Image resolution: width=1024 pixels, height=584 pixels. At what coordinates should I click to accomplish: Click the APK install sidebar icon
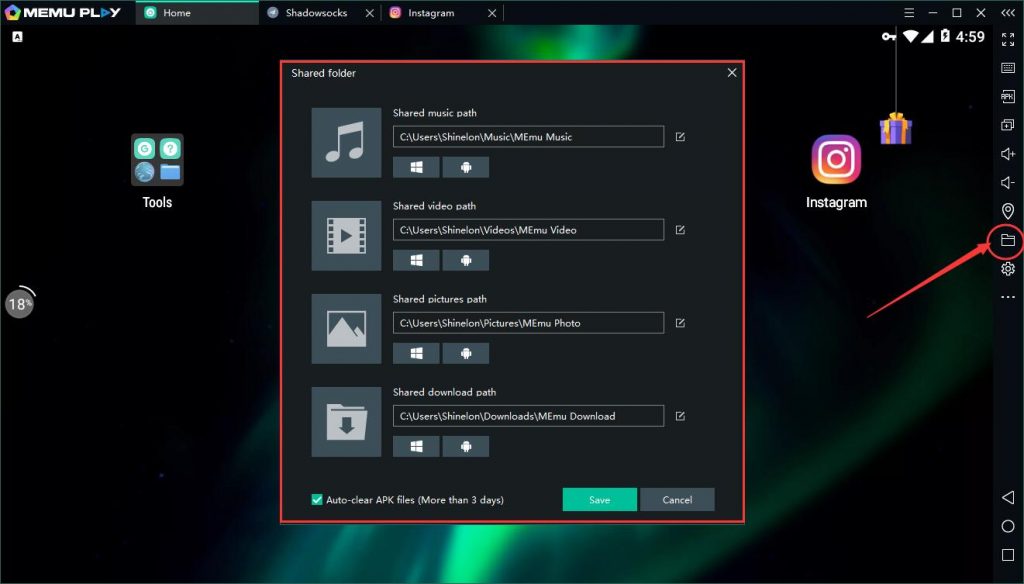pos(1007,97)
